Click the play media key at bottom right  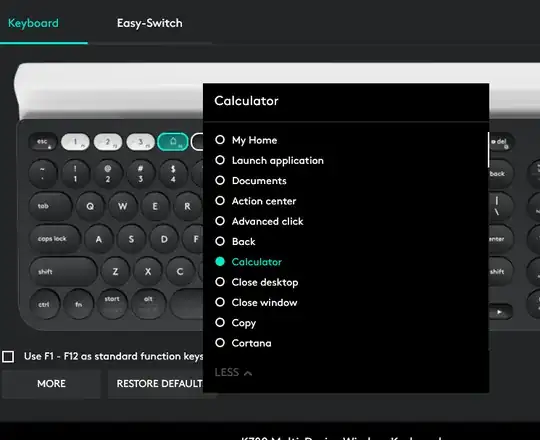click(x=500, y=312)
